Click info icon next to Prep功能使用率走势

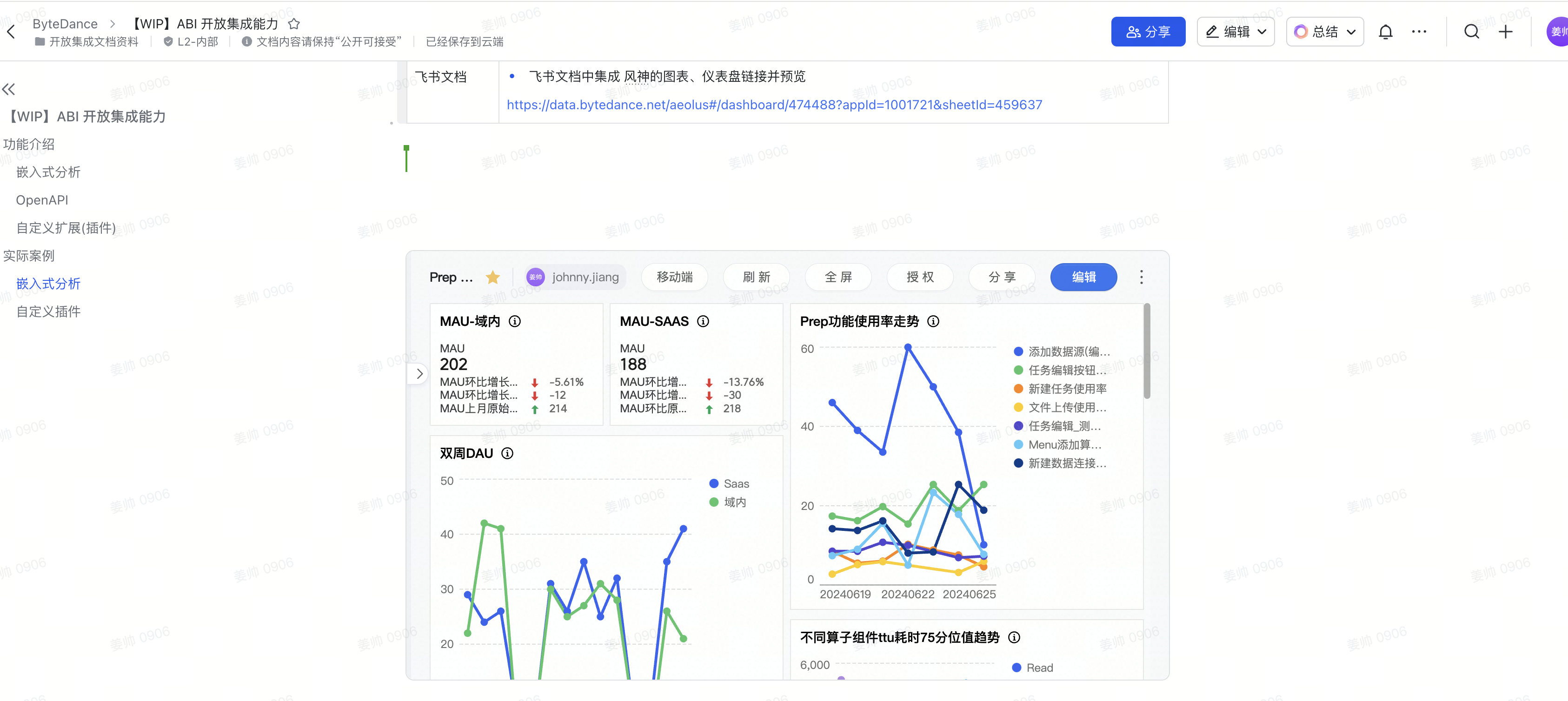click(x=933, y=321)
